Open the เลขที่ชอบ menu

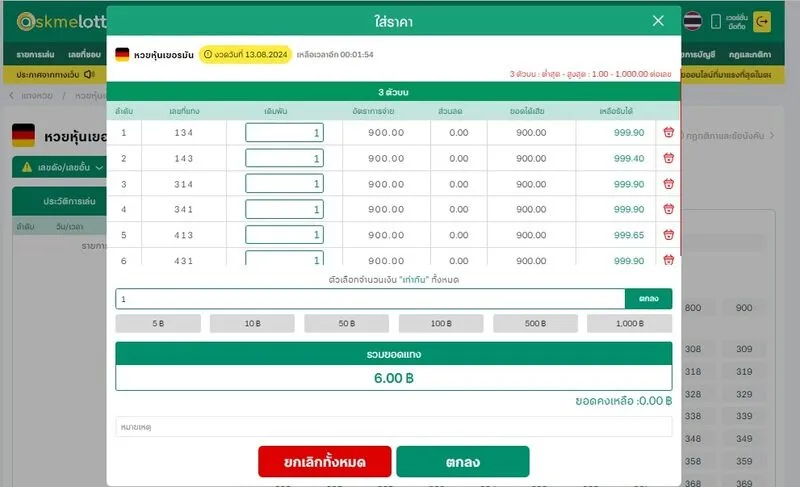point(84,55)
